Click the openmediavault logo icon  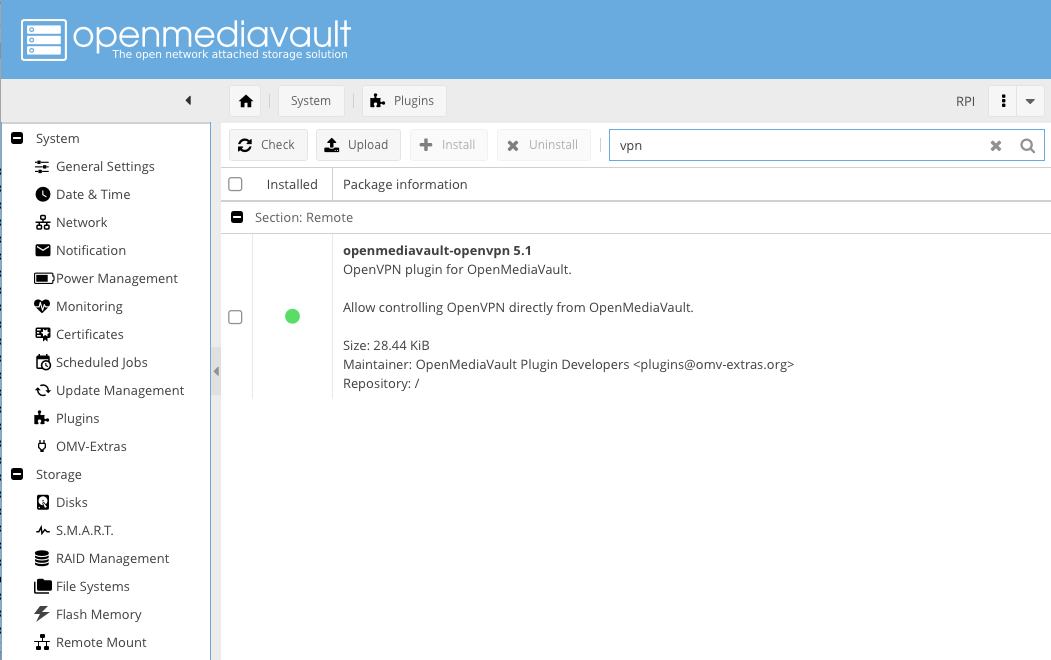44,40
